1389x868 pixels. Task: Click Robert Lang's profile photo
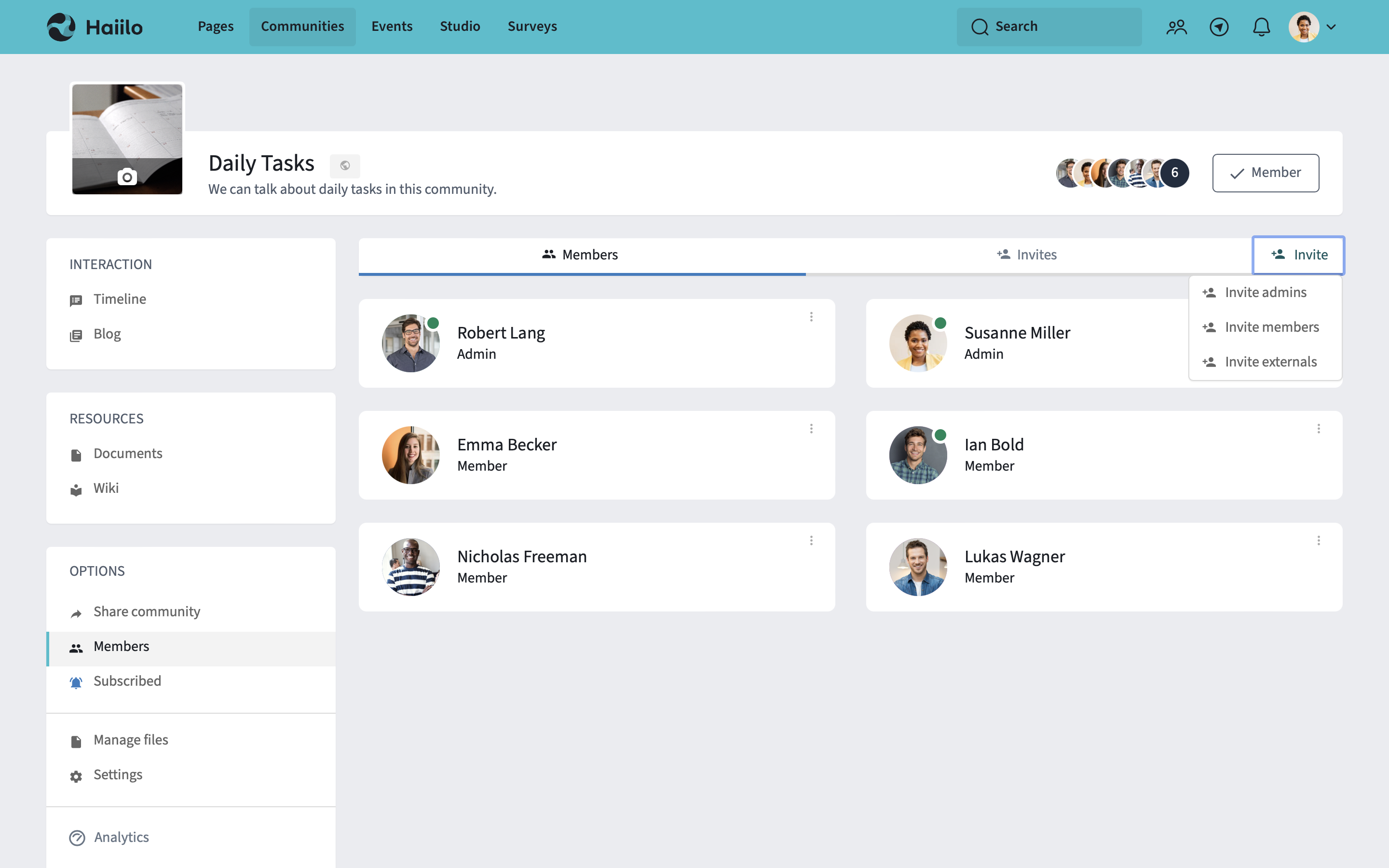(x=411, y=343)
